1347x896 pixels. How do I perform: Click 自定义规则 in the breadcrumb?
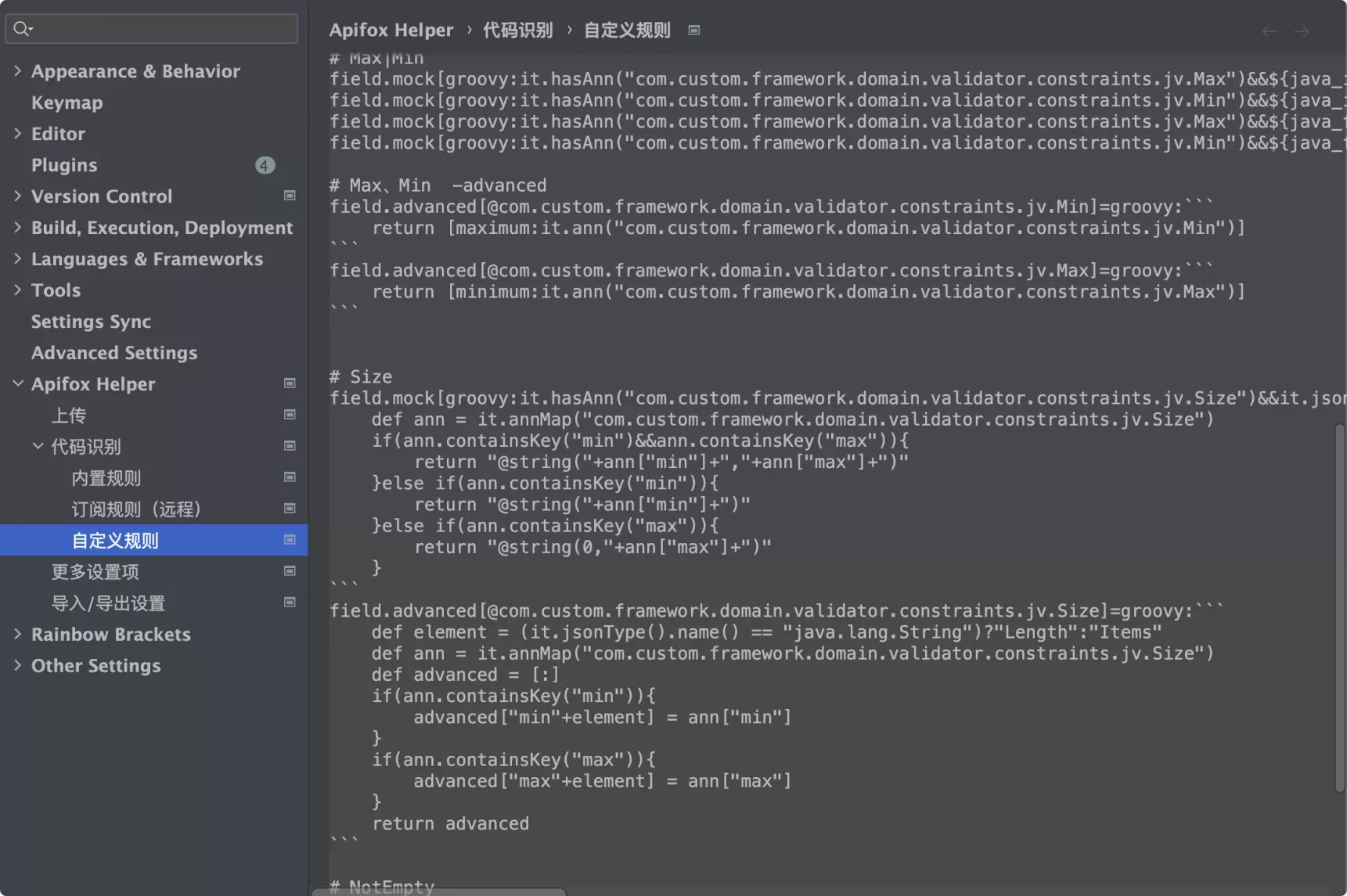point(627,31)
